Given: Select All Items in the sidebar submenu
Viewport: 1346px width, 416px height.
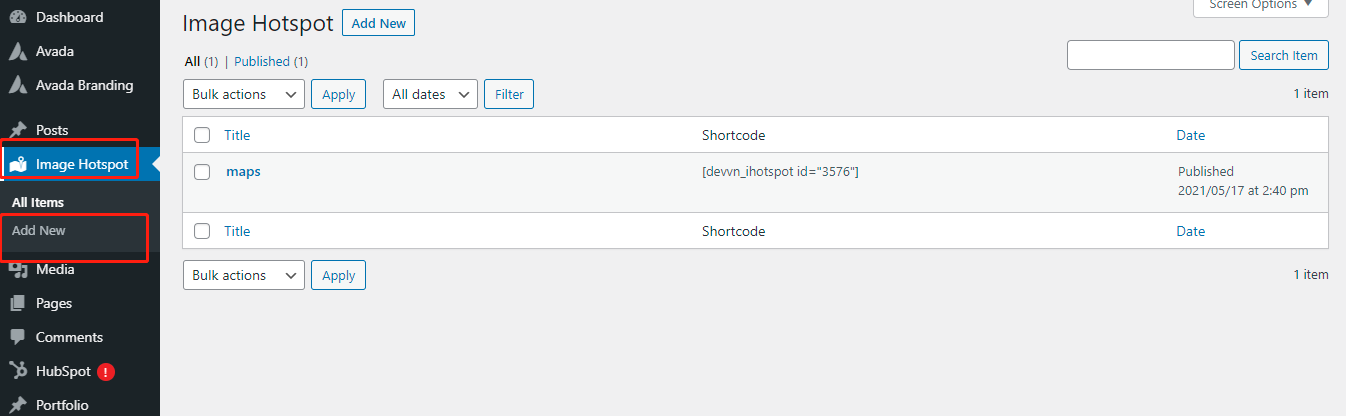Looking at the screenshot, I should coord(38,202).
